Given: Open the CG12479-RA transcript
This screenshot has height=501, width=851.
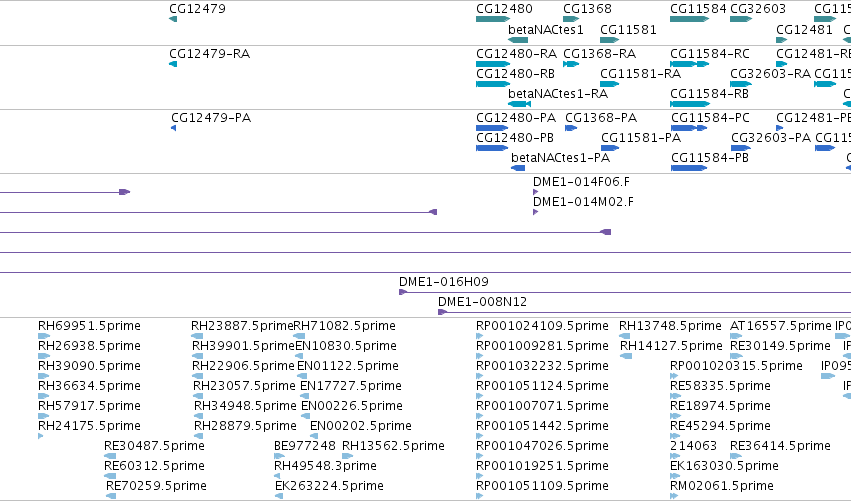Looking at the screenshot, I should tap(209, 54).
